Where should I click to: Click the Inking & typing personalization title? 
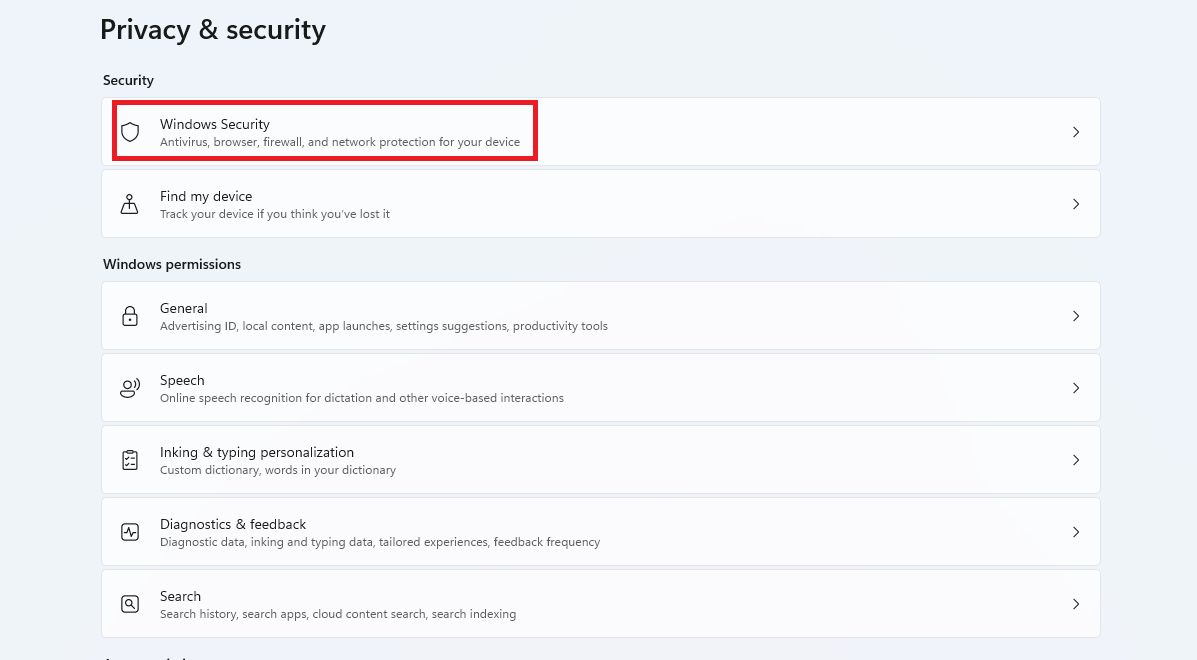coord(257,452)
